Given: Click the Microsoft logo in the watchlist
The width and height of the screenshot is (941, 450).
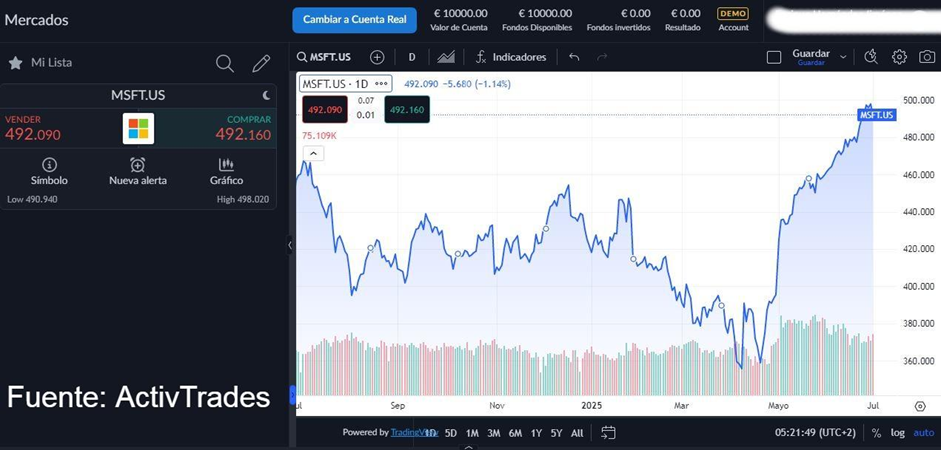Looking at the screenshot, I should [x=138, y=128].
